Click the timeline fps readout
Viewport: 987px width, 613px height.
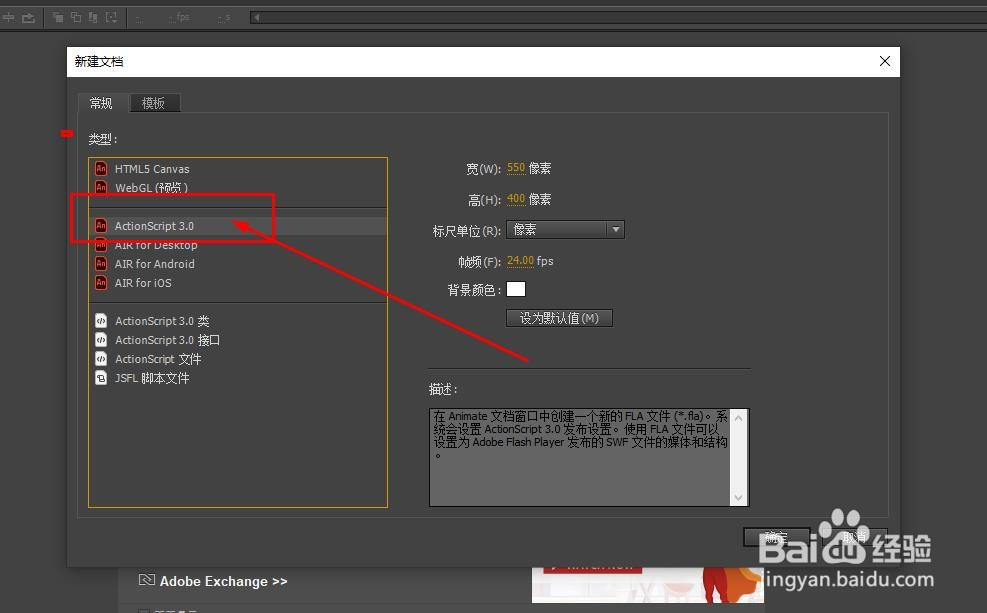pyautogui.click(x=179, y=18)
